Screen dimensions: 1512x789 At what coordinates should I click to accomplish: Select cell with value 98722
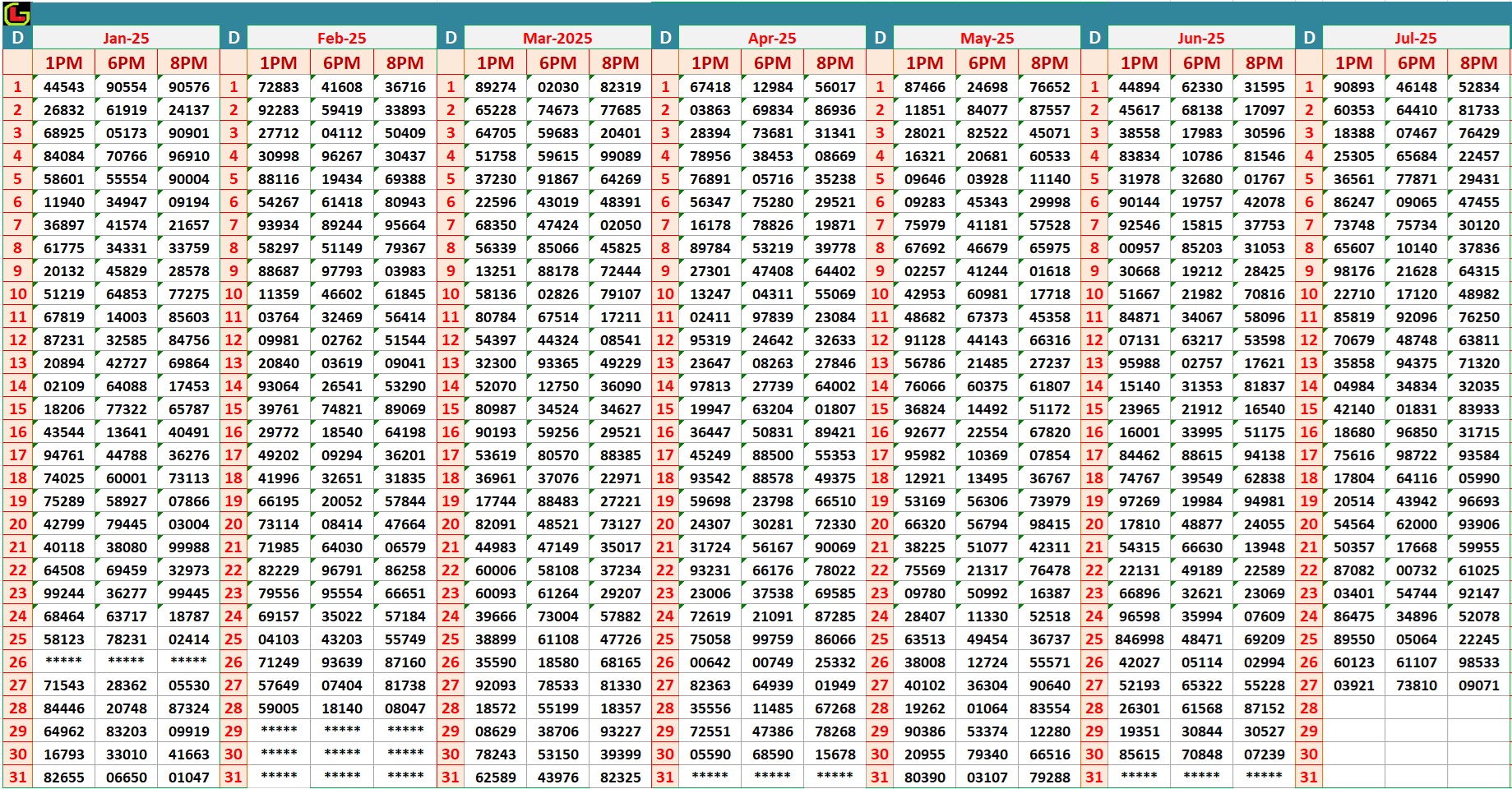1417,455
